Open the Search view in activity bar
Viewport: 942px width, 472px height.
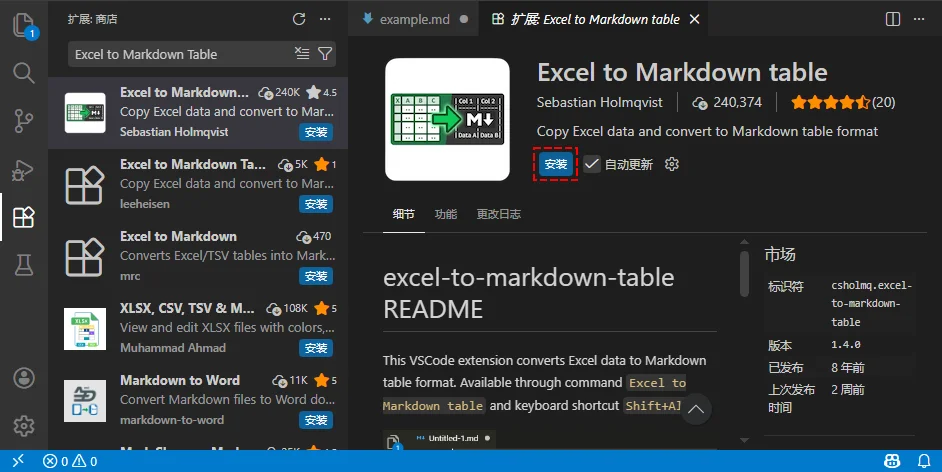point(24,73)
